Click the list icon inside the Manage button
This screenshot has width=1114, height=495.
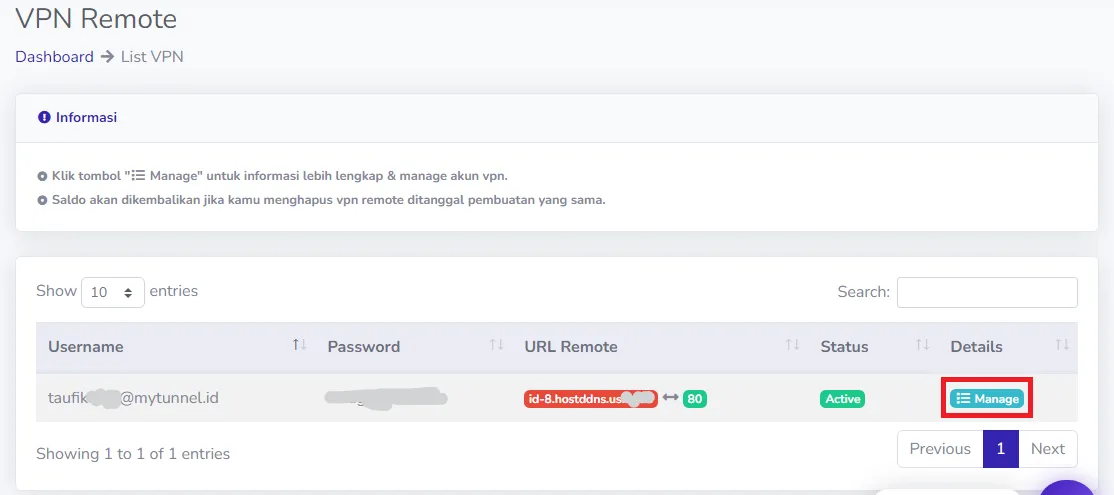(963, 398)
